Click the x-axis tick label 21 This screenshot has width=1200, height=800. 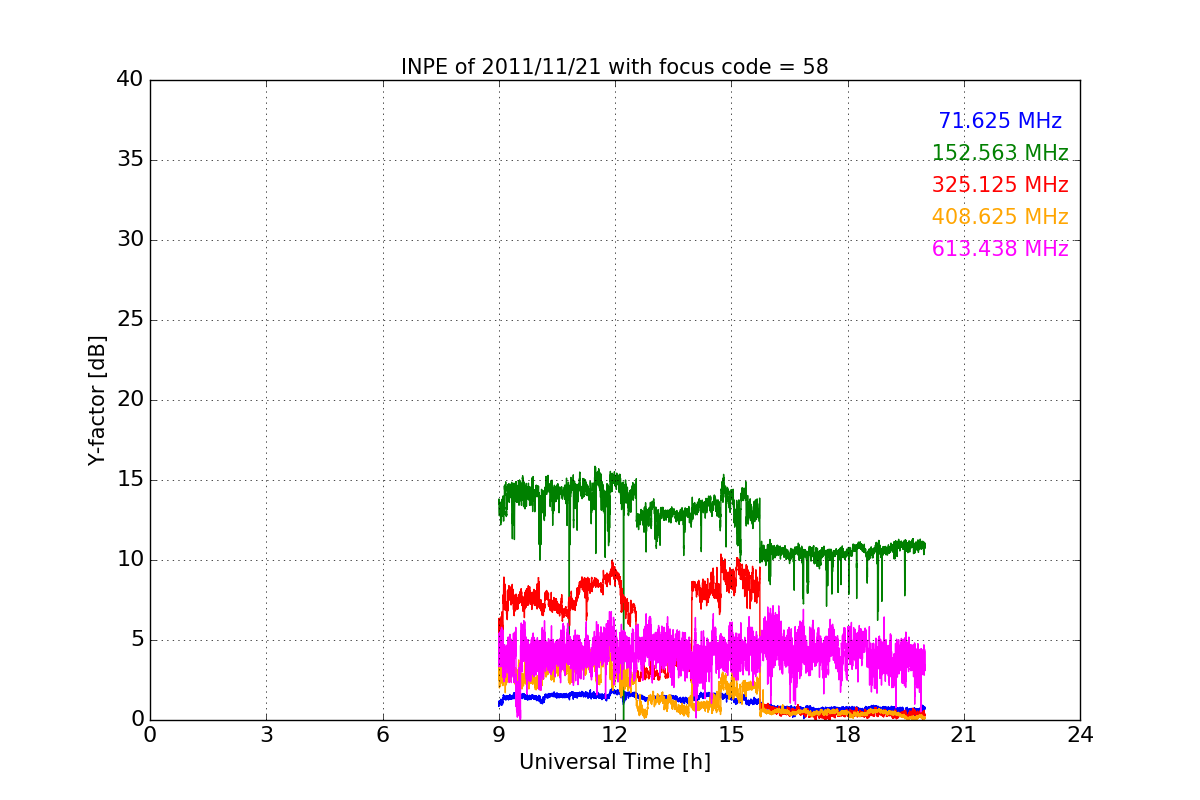tap(964, 735)
